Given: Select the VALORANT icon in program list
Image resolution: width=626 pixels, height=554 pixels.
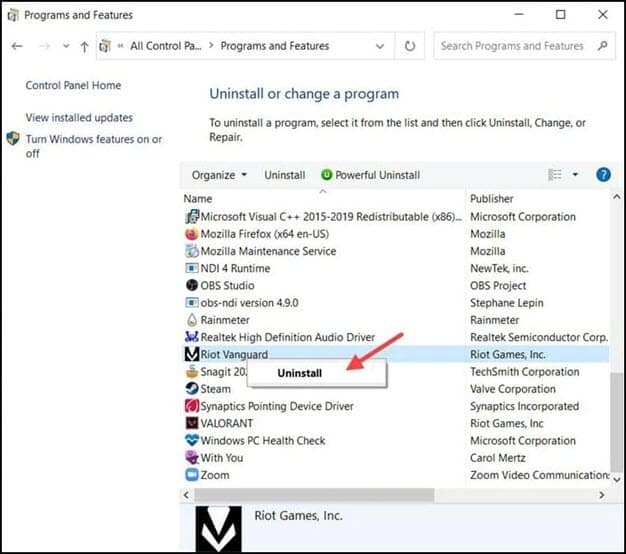Looking at the screenshot, I should point(192,423).
